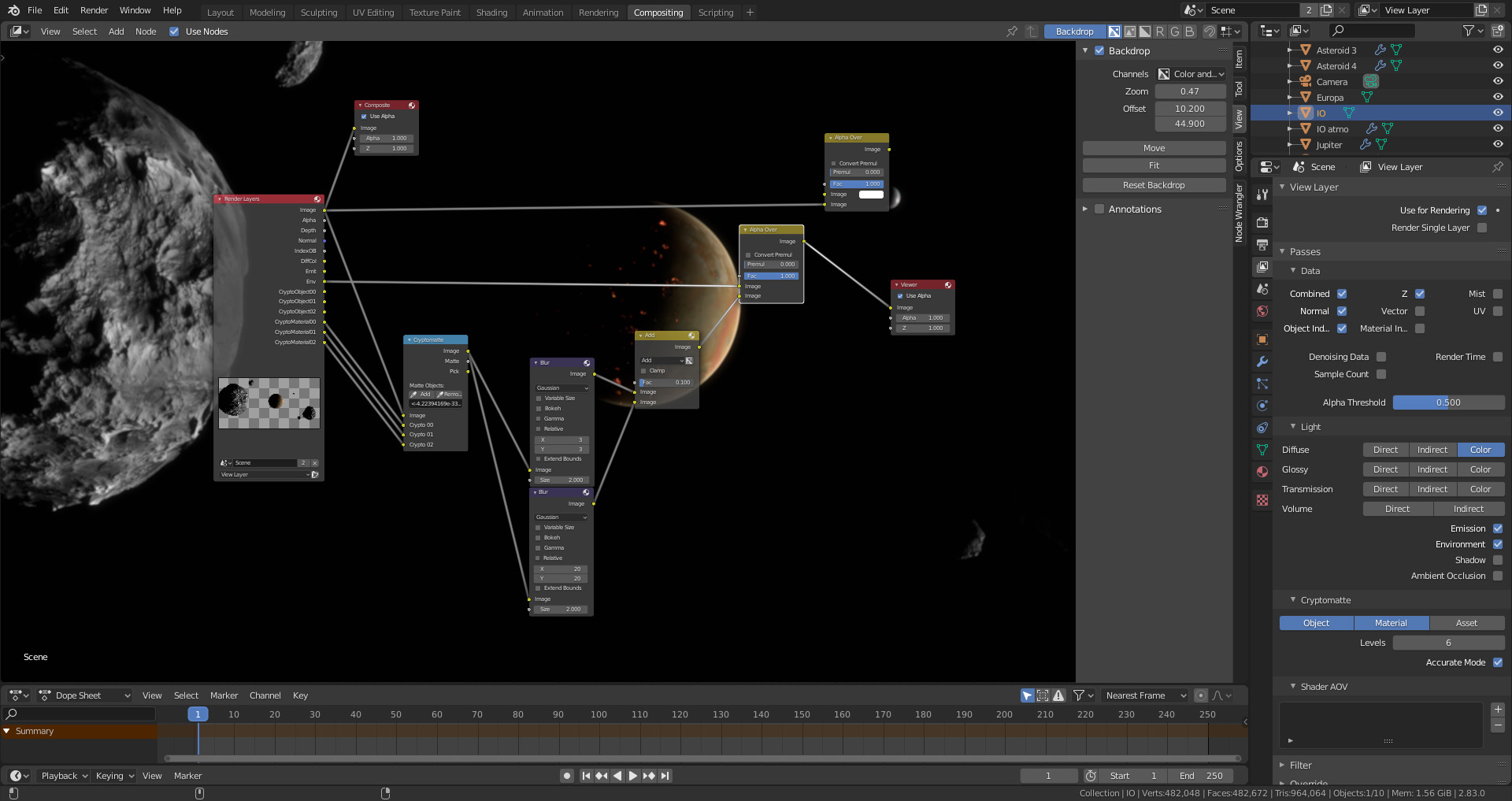Open the Scene properties tab icon
Image resolution: width=1512 pixels, height=801 pixels.
pos(1262,289)
